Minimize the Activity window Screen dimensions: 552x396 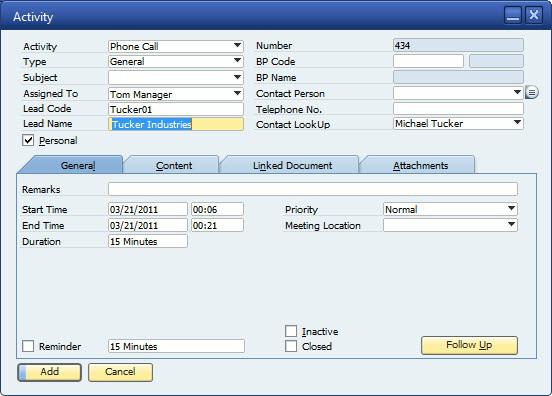pos(513,15)
